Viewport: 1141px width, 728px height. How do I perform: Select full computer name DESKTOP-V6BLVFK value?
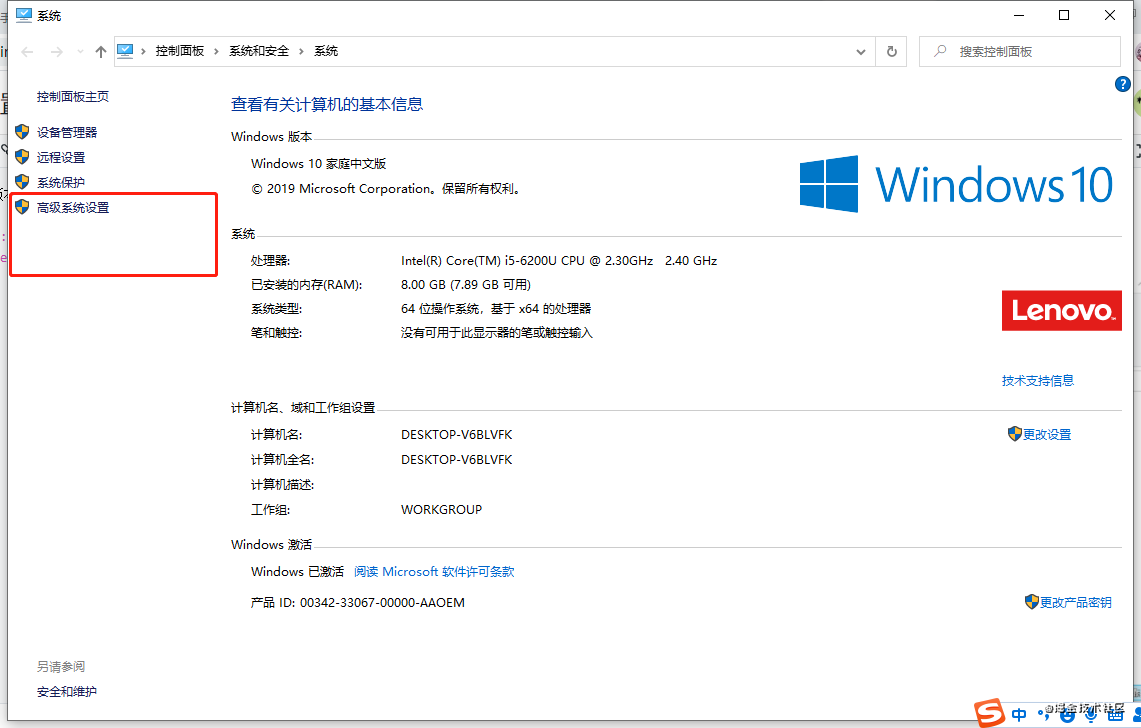(456, 459)
